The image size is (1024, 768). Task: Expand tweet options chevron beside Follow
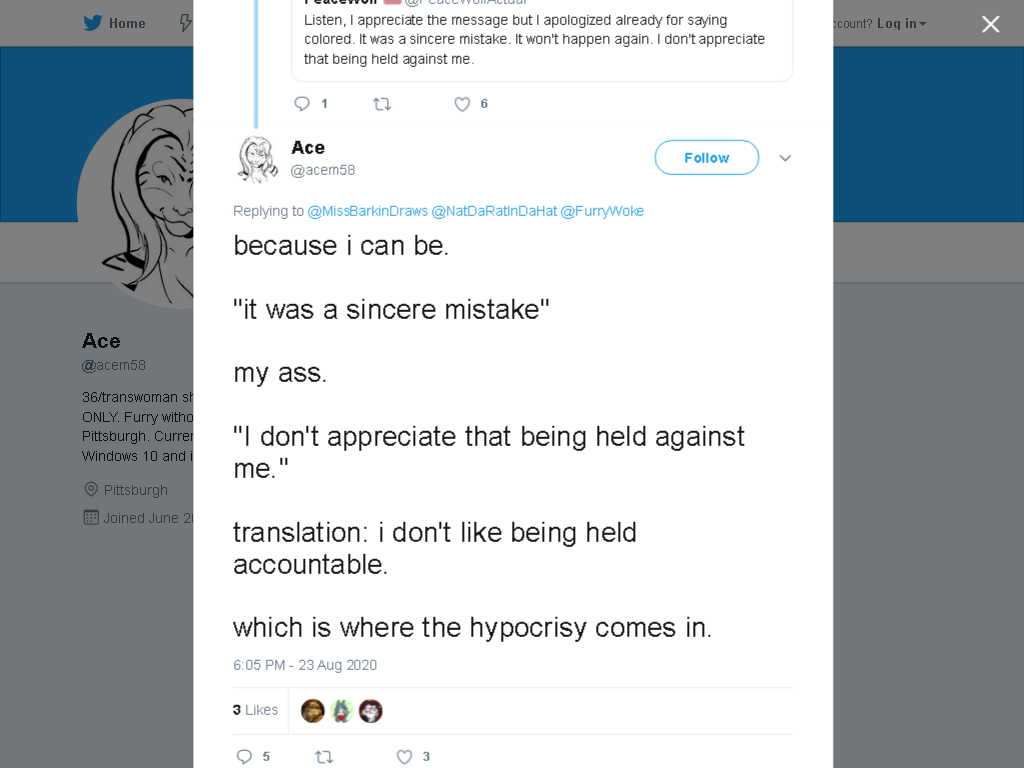pyautogui.click(x=785, y=158)
